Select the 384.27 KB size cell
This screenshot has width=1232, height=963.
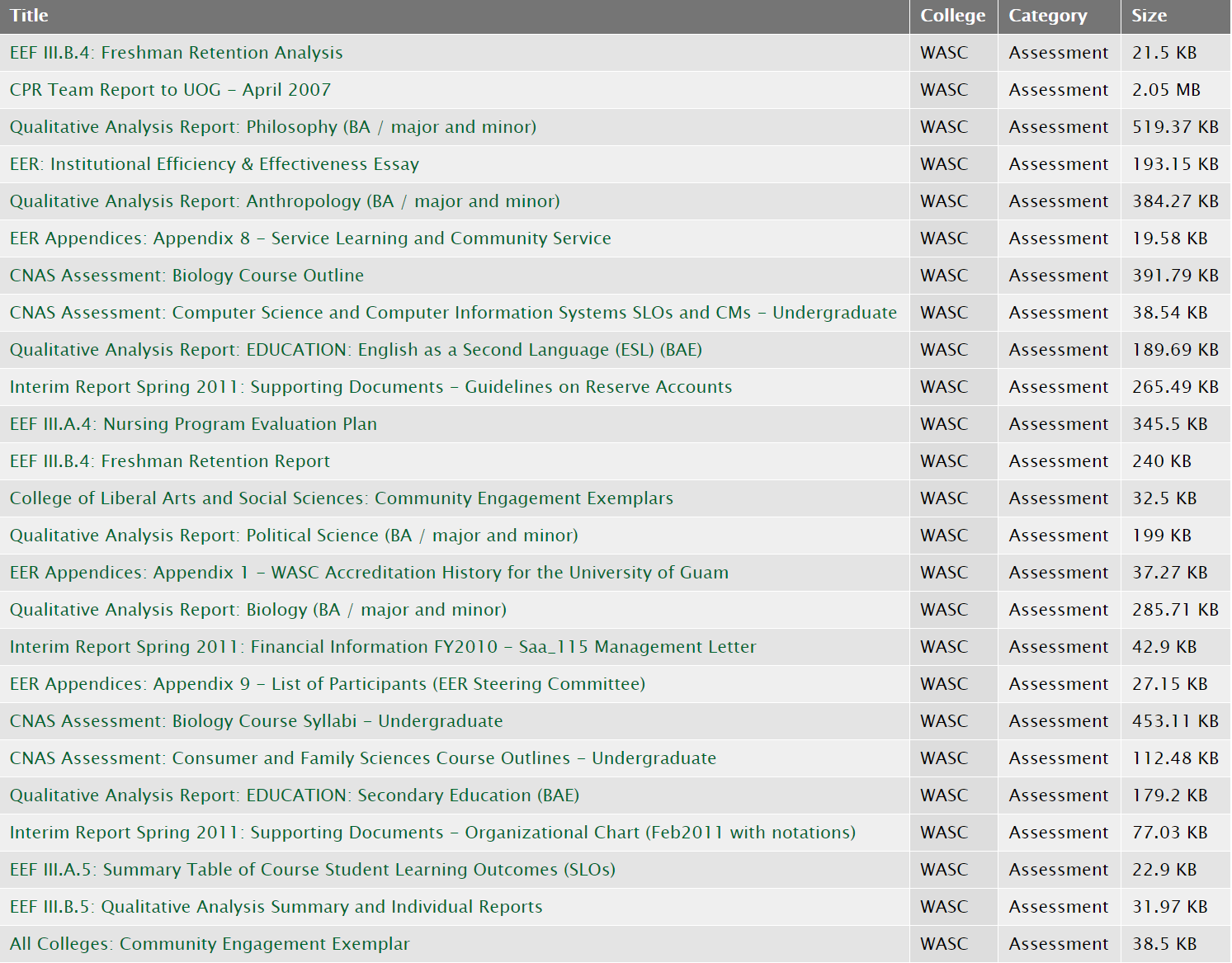[x=1175, y=201]
